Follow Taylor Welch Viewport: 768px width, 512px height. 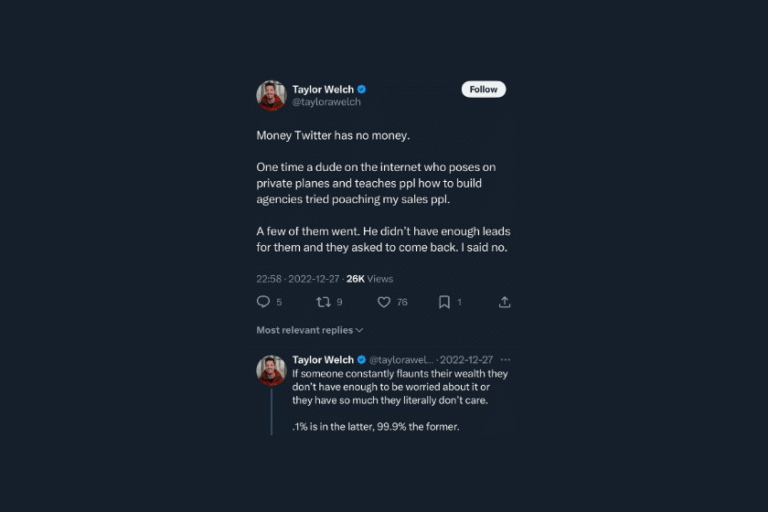click(x=483, y=89)
